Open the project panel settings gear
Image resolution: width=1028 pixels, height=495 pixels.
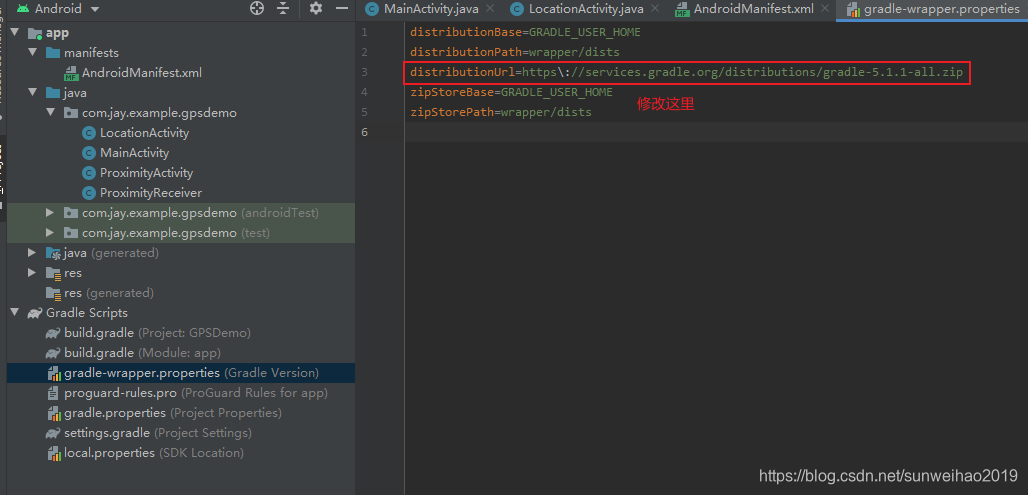click(x=316, y=9)
